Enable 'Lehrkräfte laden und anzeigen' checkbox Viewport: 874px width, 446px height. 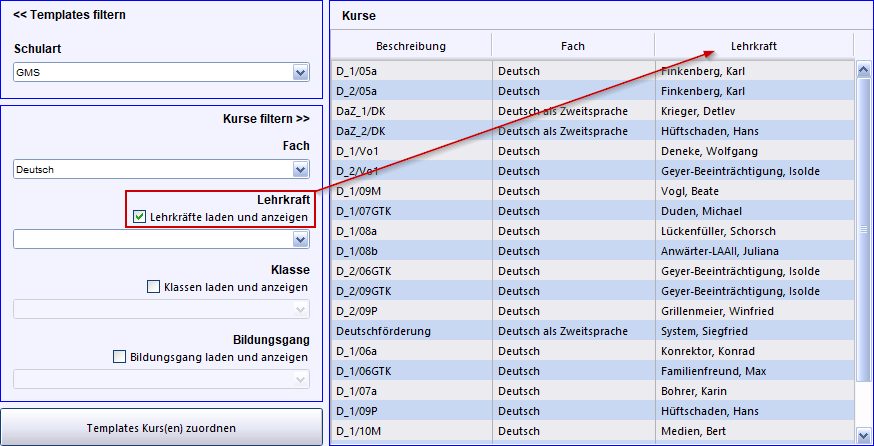pos(140,216)
